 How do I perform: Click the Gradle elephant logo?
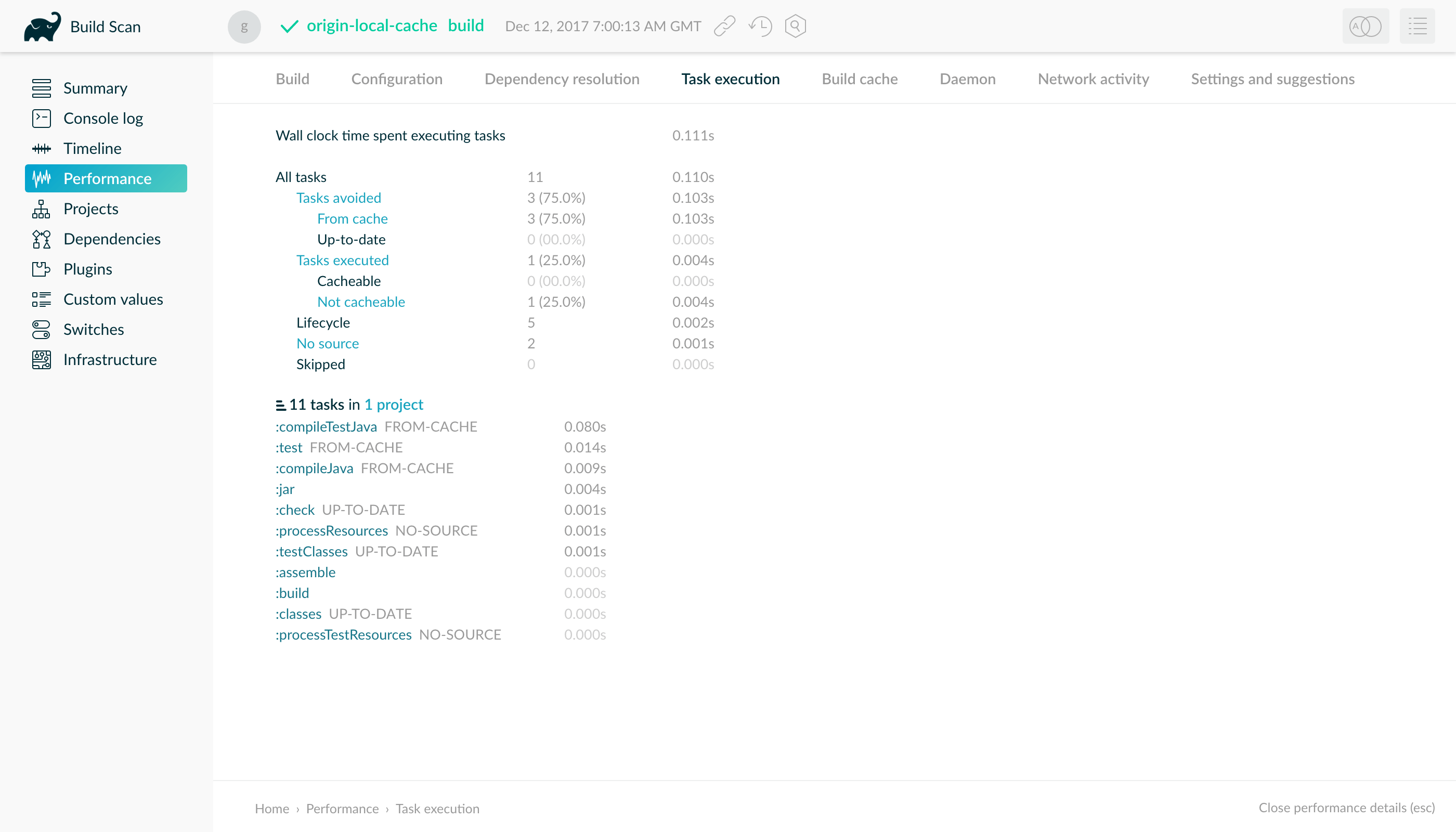tap(42, 27)
